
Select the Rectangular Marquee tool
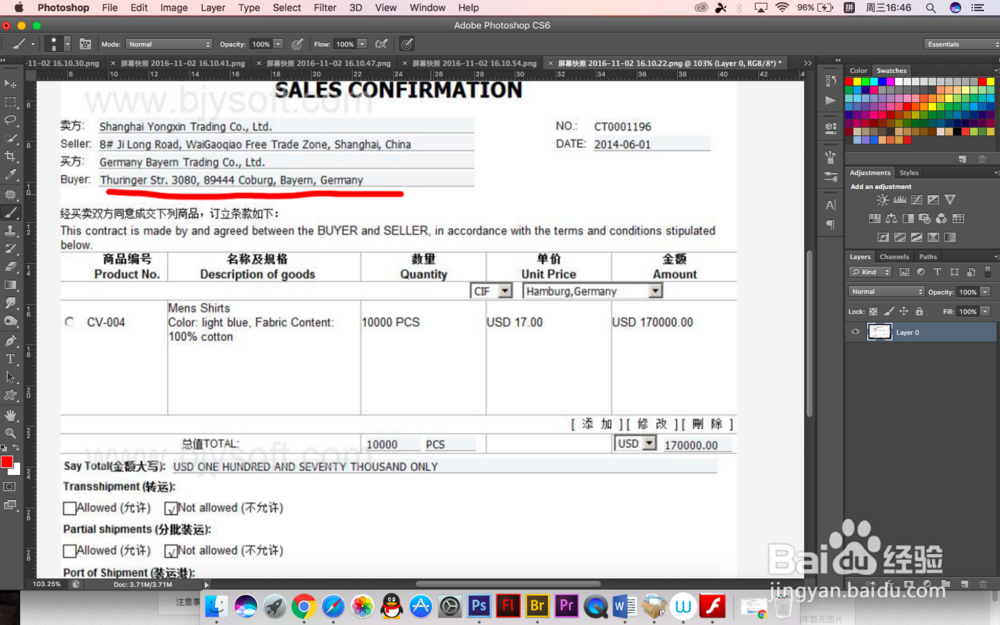pyautogui.click(x=10, y=102)
